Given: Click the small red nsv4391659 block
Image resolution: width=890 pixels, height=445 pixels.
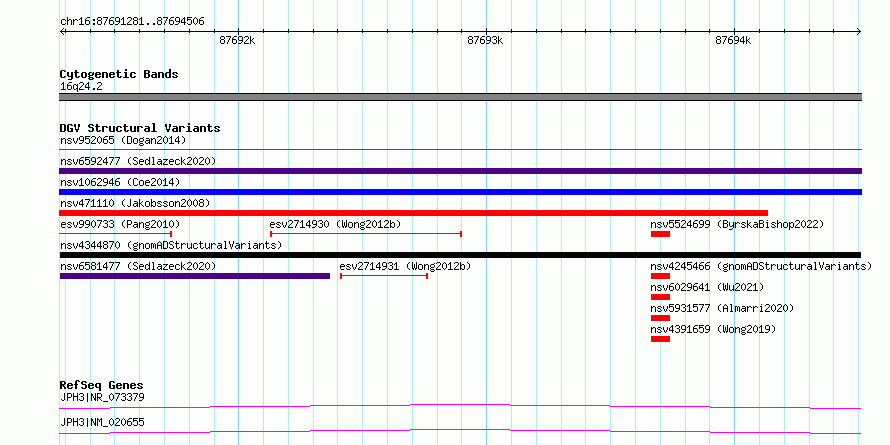Looking at the screenshot, I should tap(660, 339).
